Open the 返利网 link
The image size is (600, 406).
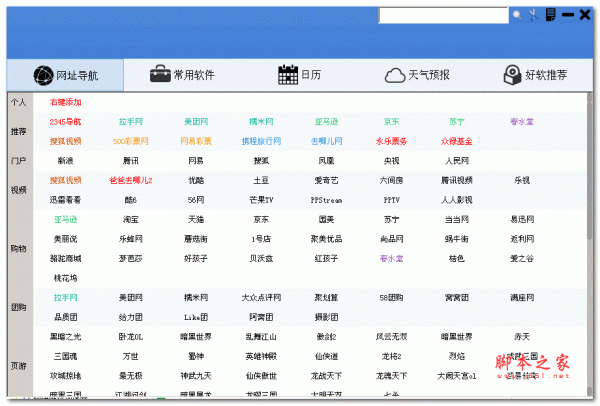click(522, 239)
